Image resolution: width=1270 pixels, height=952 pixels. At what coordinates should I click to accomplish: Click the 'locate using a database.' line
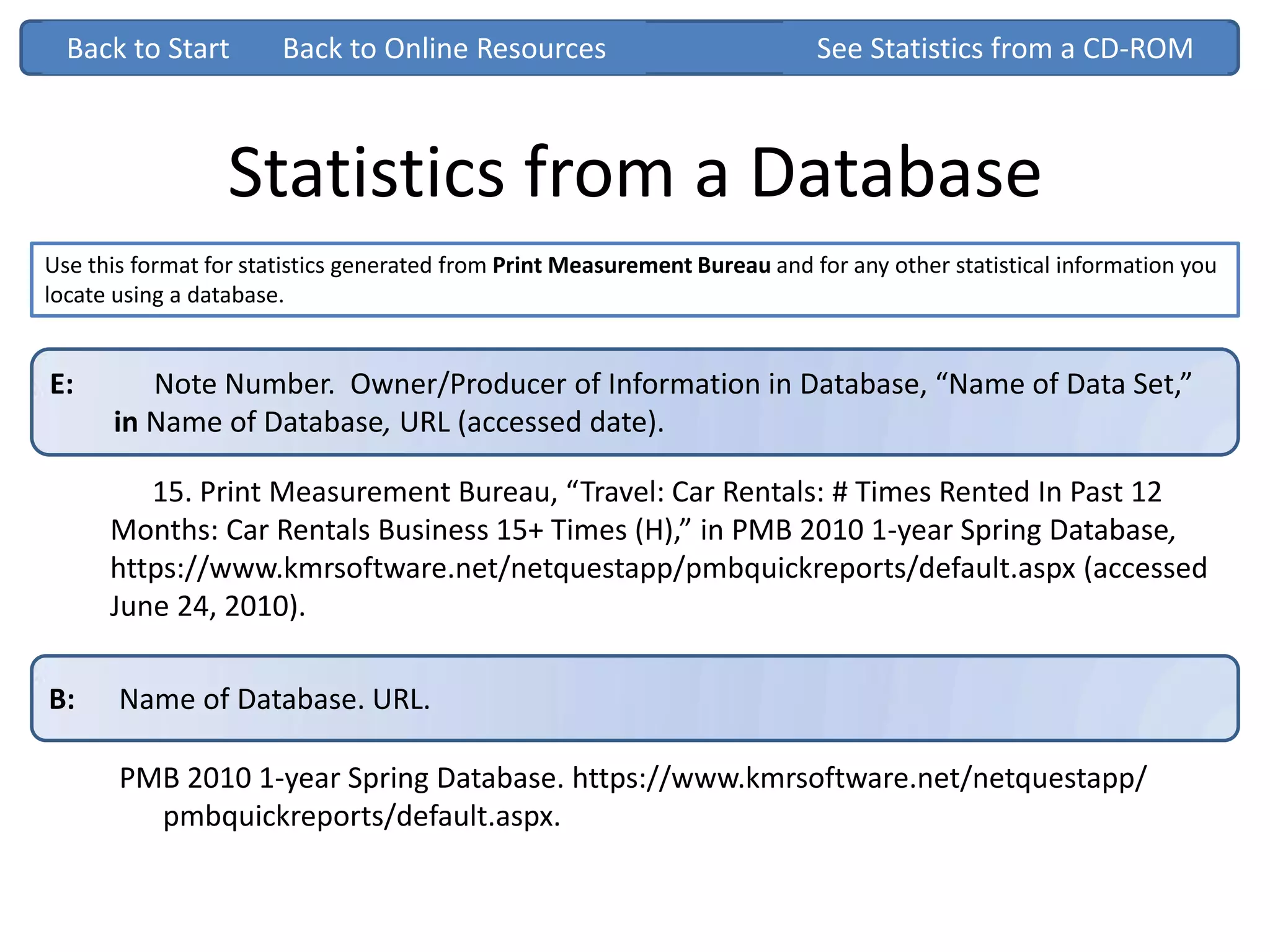[164, 295]
